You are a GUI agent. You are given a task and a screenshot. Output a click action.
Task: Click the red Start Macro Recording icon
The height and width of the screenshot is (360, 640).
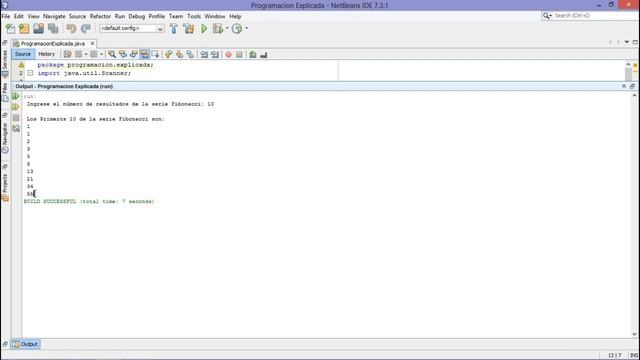[x=229, y=54]
